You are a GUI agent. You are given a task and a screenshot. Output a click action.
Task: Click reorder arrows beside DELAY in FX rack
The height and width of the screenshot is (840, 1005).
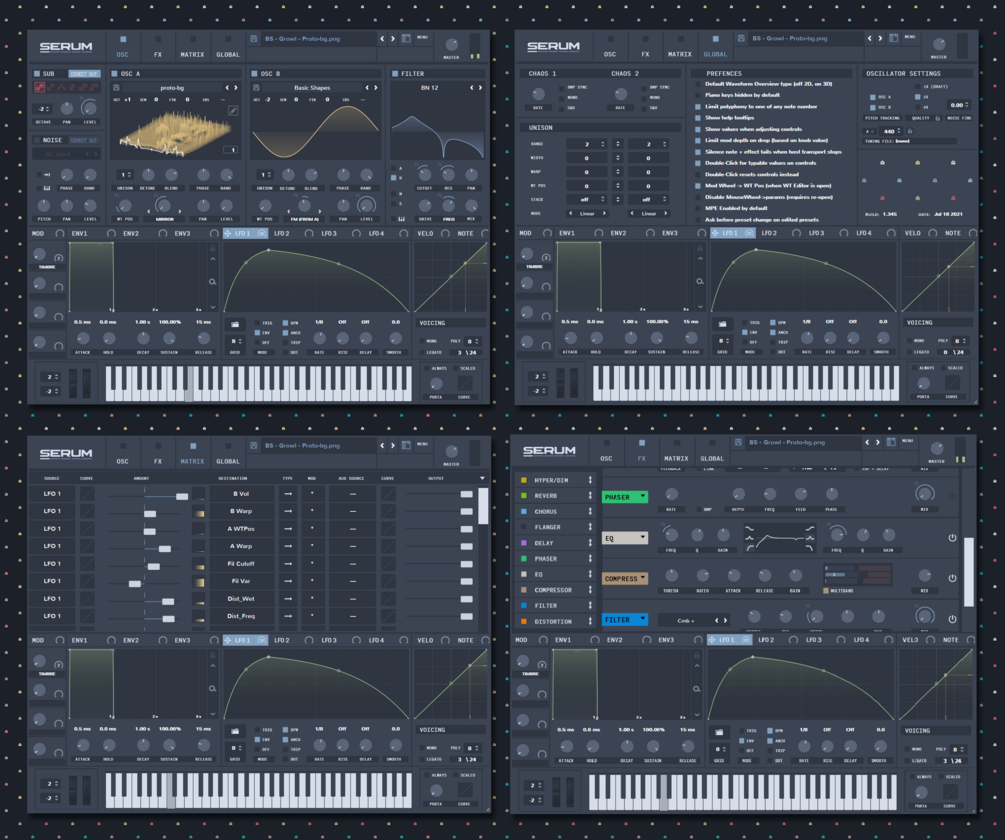click(x=590, y=543)
